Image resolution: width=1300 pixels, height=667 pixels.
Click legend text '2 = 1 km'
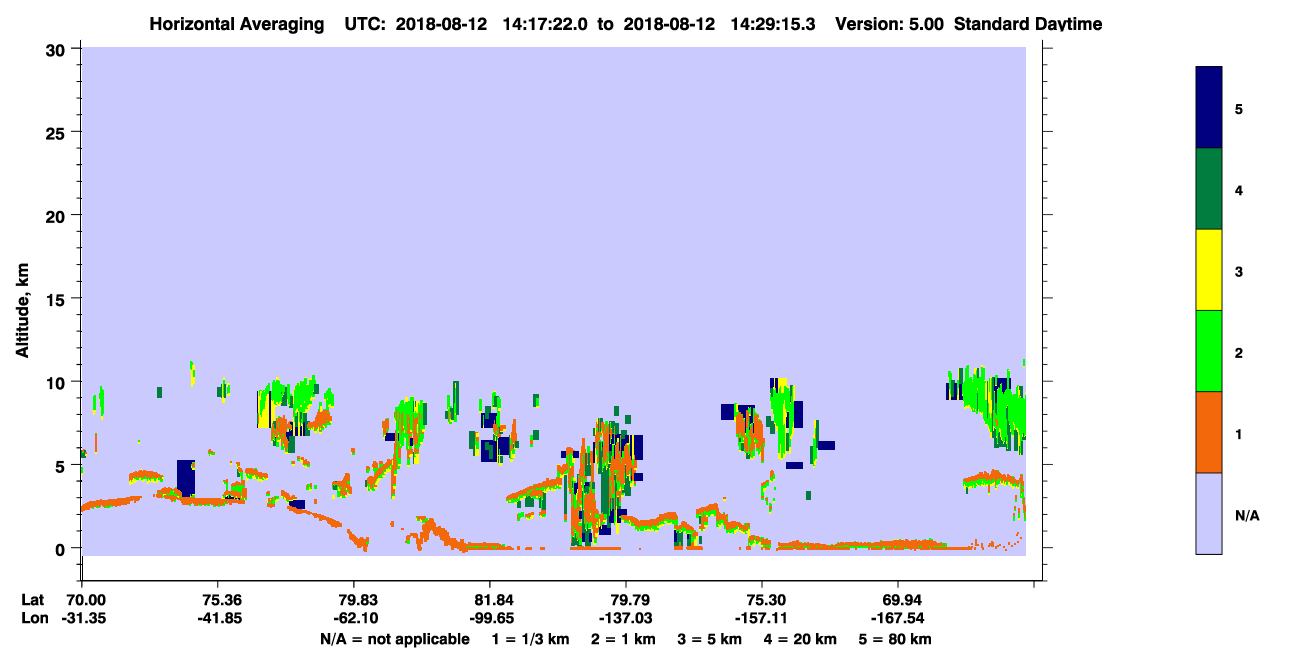[624, 639]
